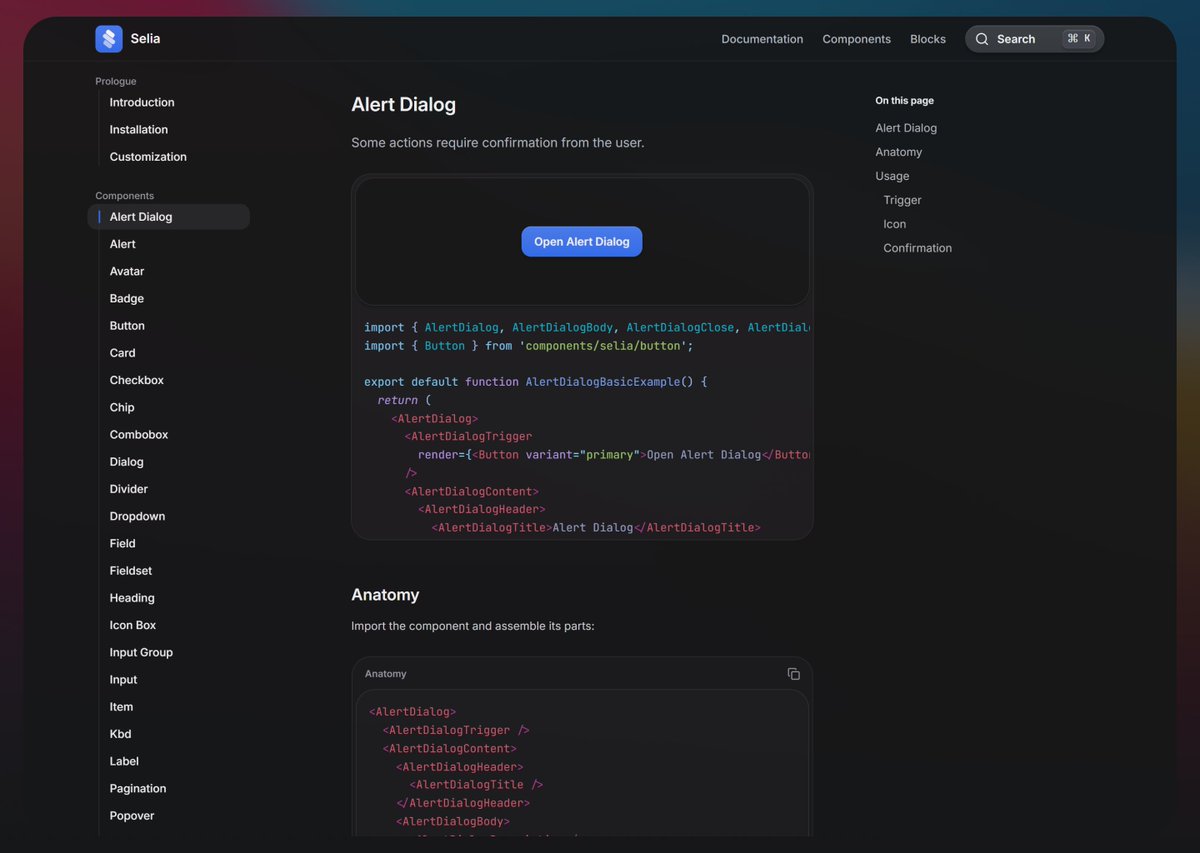Click the Alert Dialog page heading

click(x=403, y=104)
